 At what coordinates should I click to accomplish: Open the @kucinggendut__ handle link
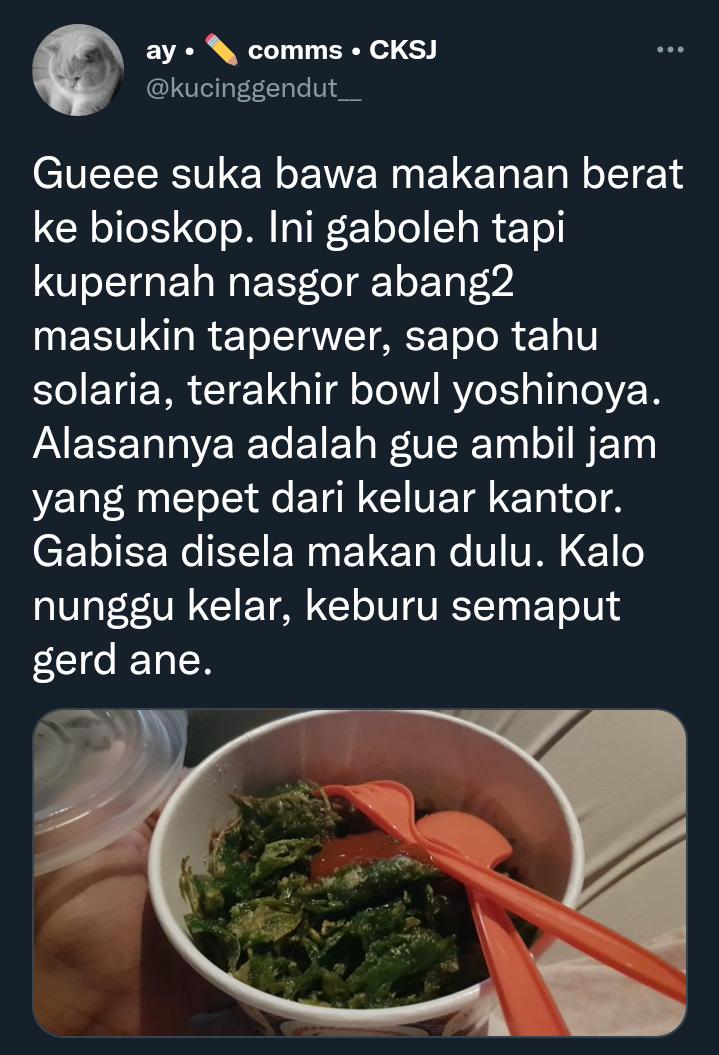coord(253,88)
